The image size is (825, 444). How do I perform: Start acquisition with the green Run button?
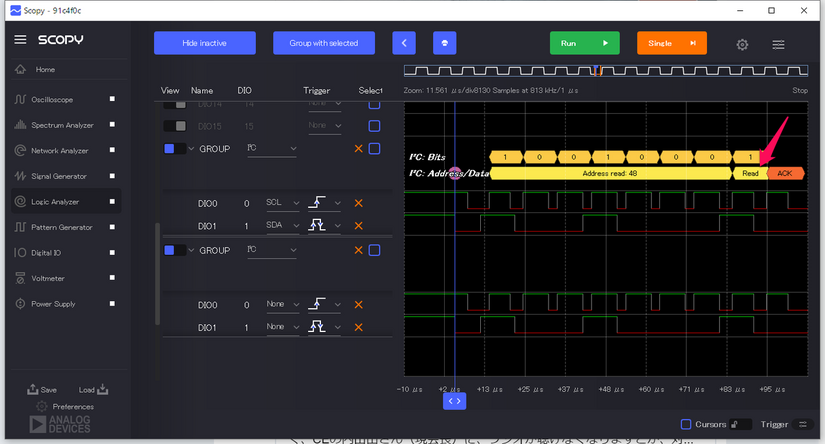585,43
